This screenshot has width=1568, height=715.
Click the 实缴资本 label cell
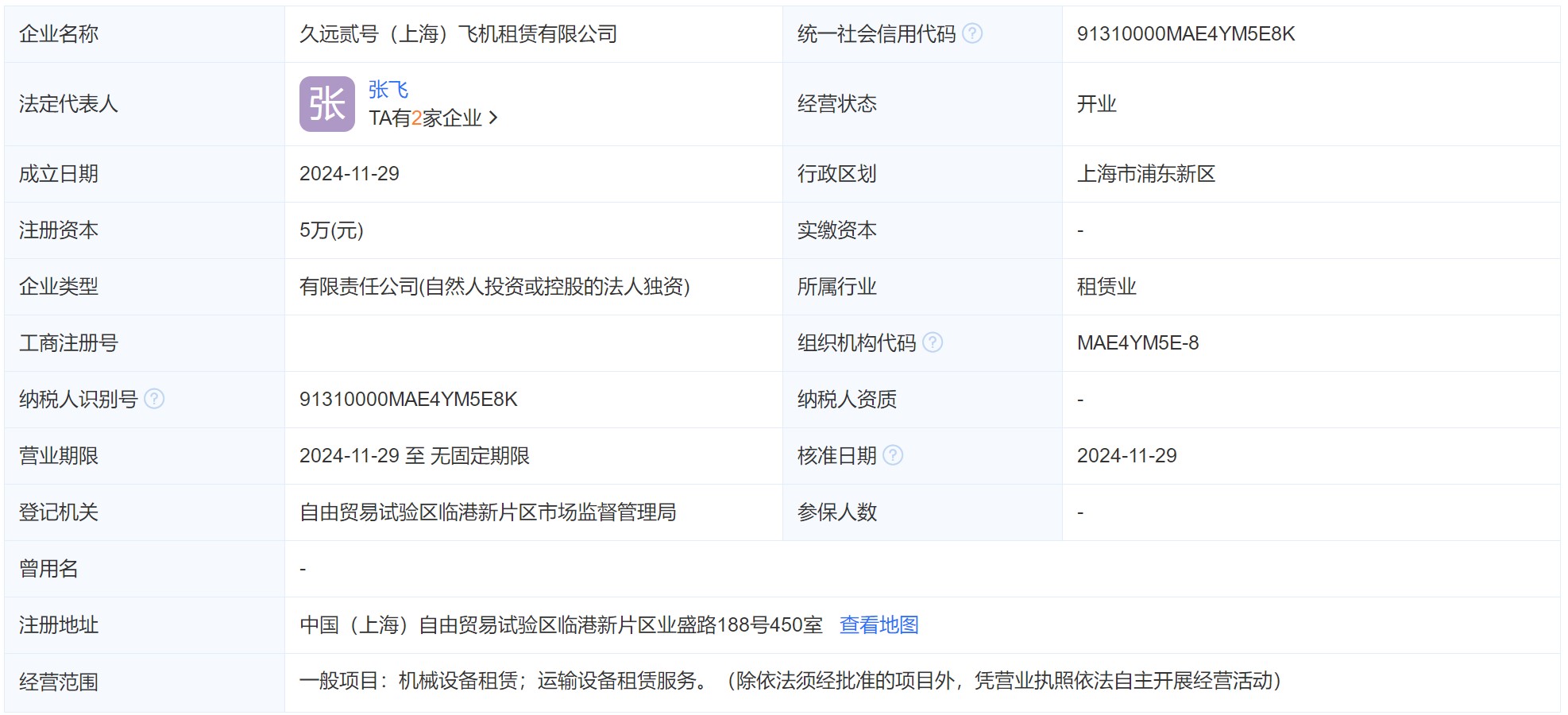pyautogui.click(x=922, y=230)
